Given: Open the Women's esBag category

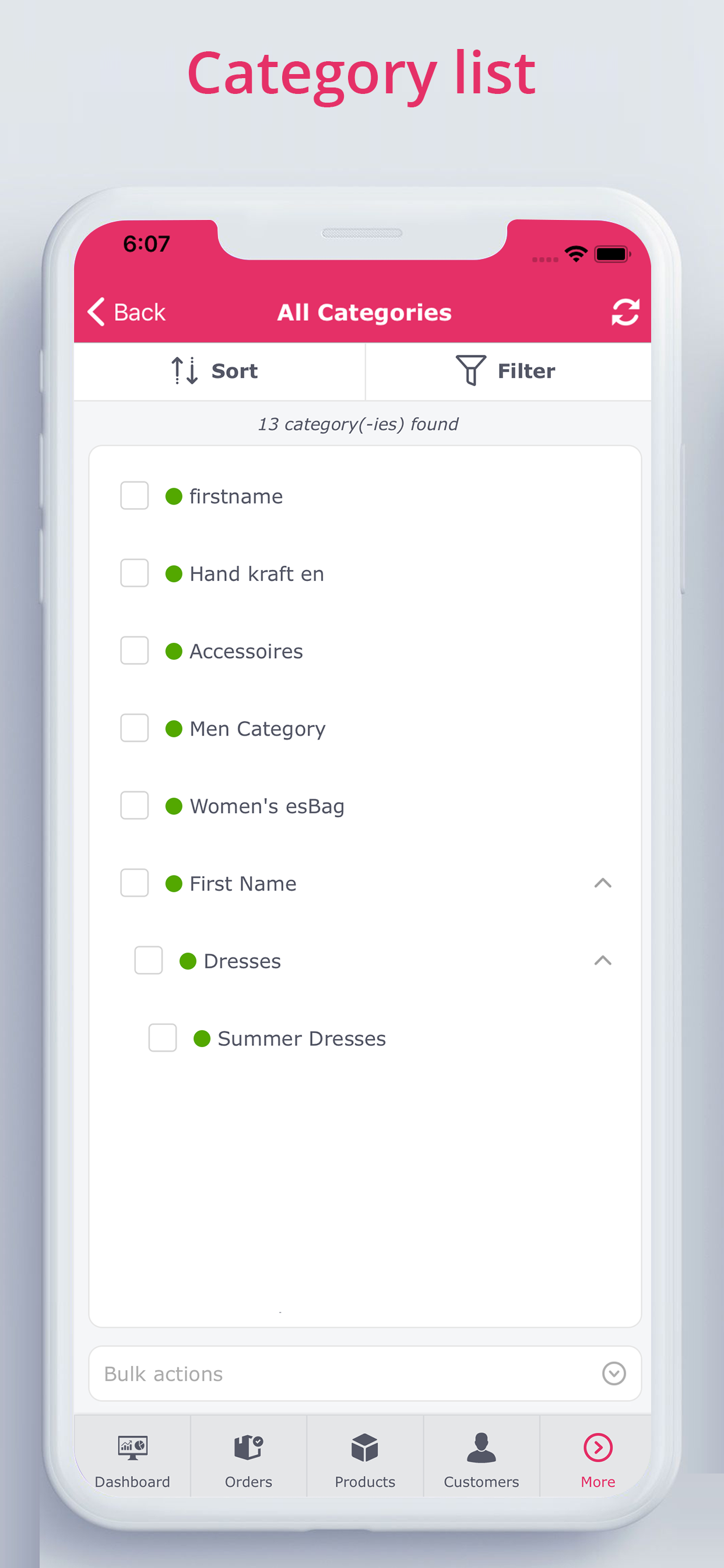Looking at the screenshot, I should pyautogui.click(x=266, y=806).
